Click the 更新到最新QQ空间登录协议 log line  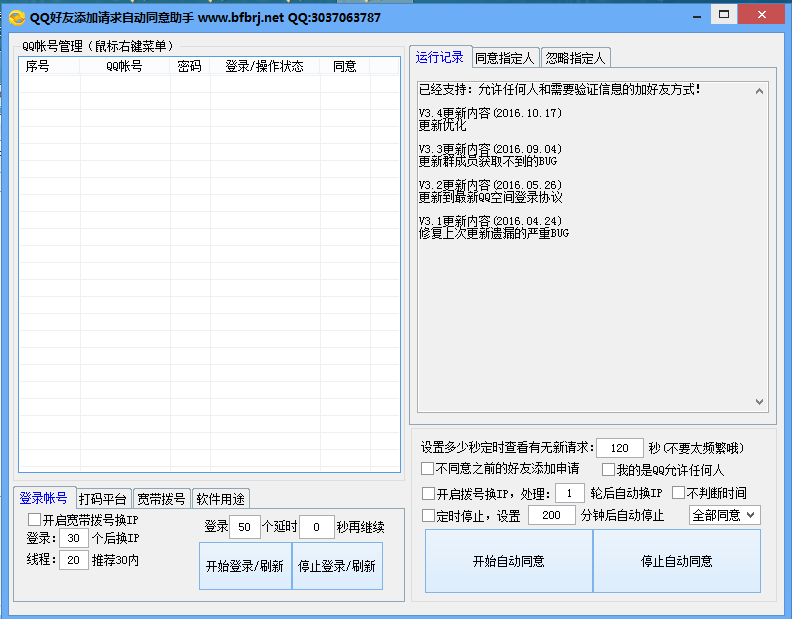[x=490, y=197]
